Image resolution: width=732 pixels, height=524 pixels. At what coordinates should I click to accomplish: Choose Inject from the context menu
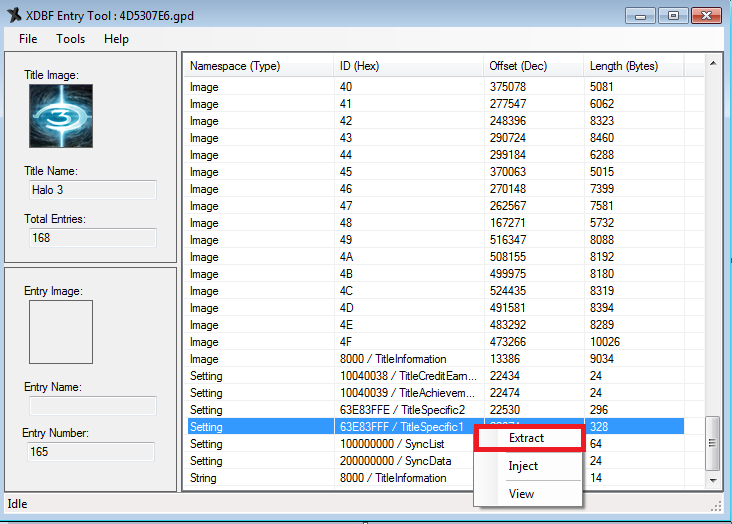click(523, 466)
